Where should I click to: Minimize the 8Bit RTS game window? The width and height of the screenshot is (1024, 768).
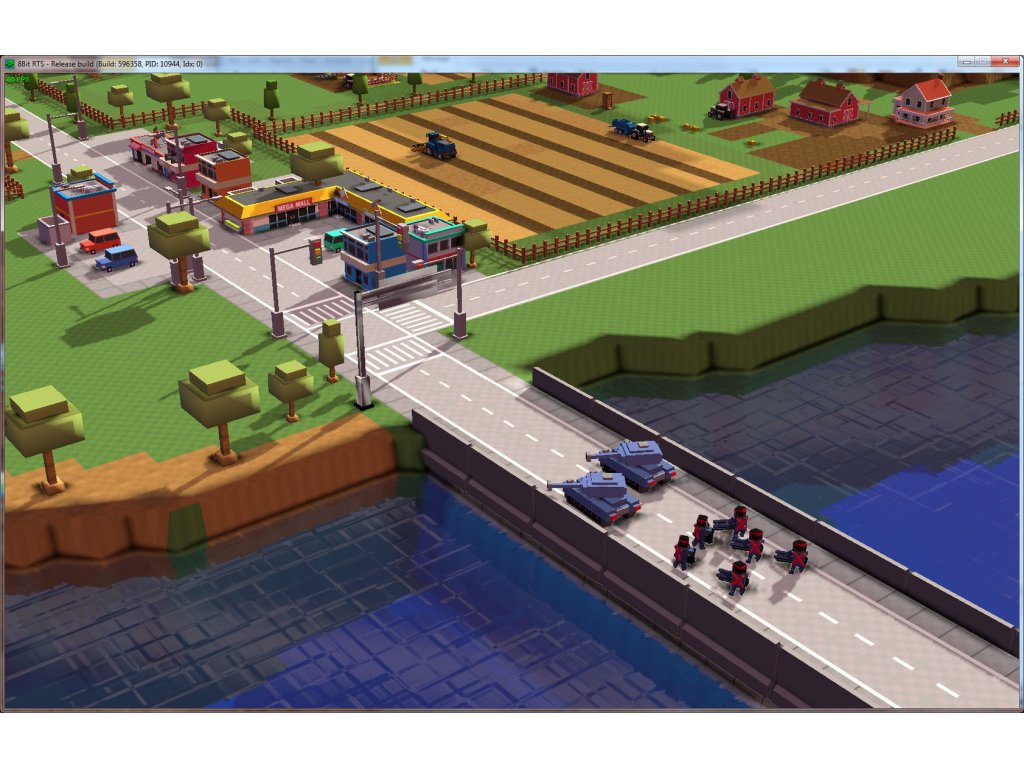click(x=967, y=61)
